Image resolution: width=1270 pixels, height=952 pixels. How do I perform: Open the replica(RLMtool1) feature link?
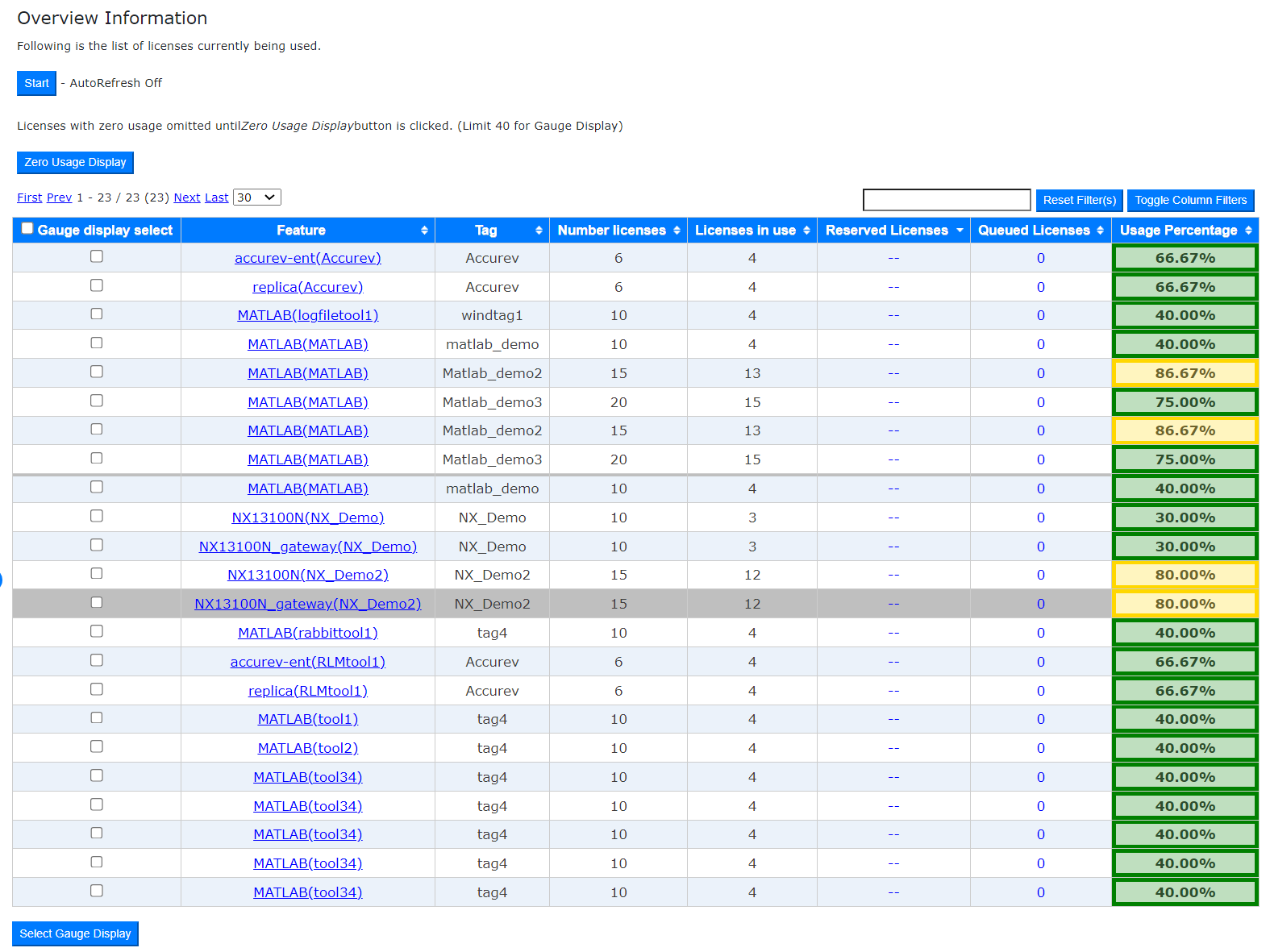308,691
